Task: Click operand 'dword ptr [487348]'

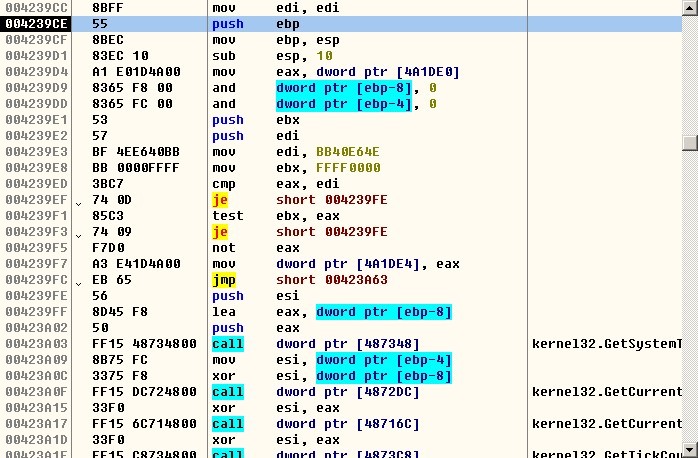Action: click(x=348, y=344)
